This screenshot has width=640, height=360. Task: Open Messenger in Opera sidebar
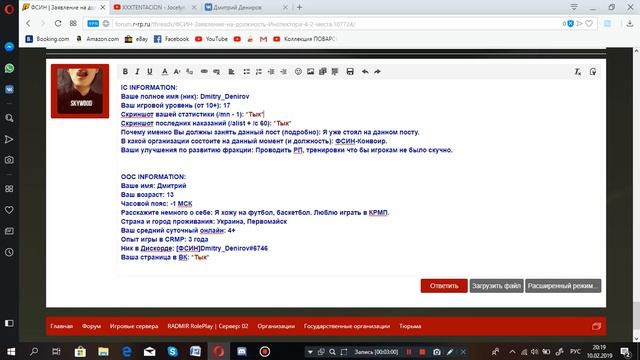9,47
